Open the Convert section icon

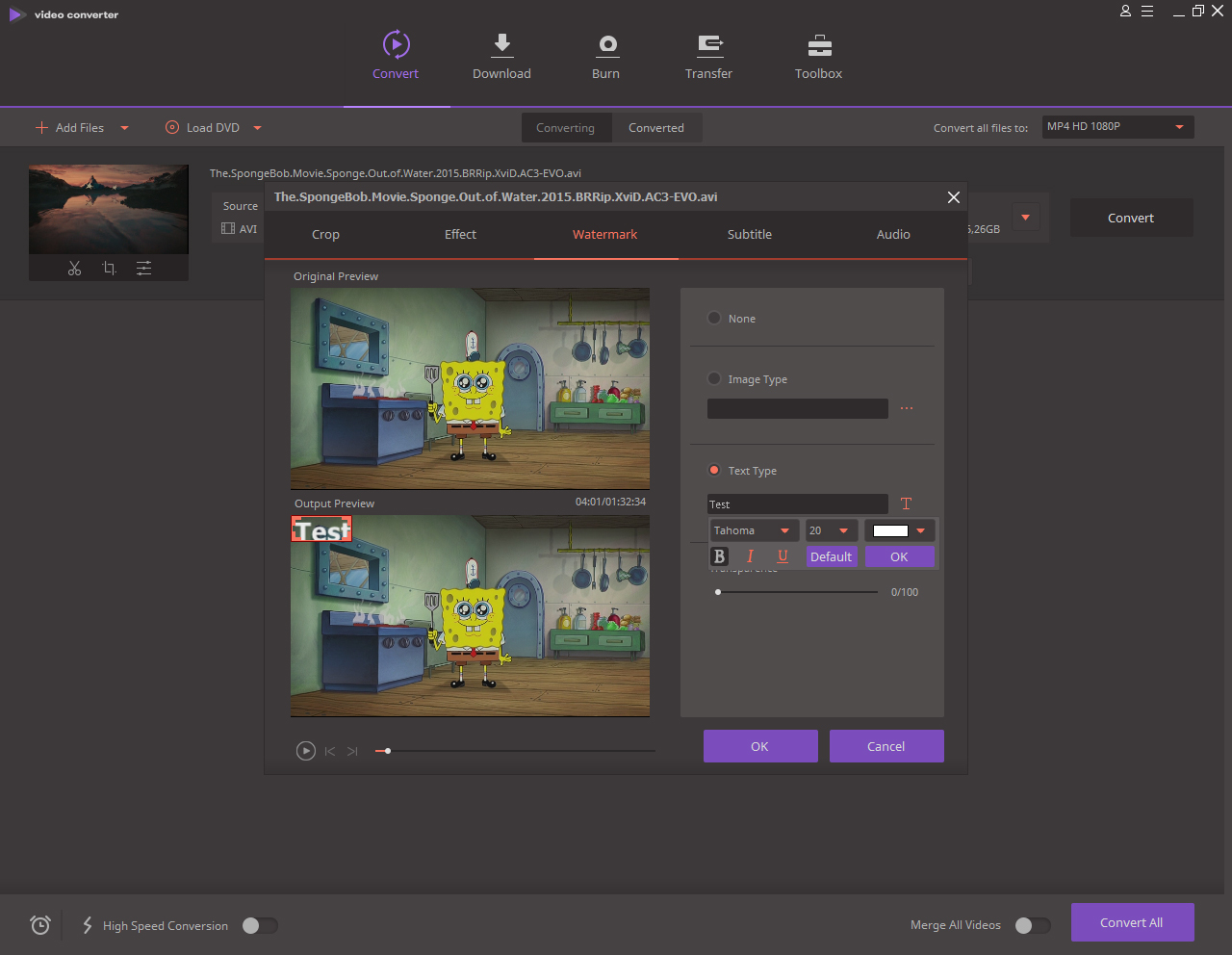(396, 44)
